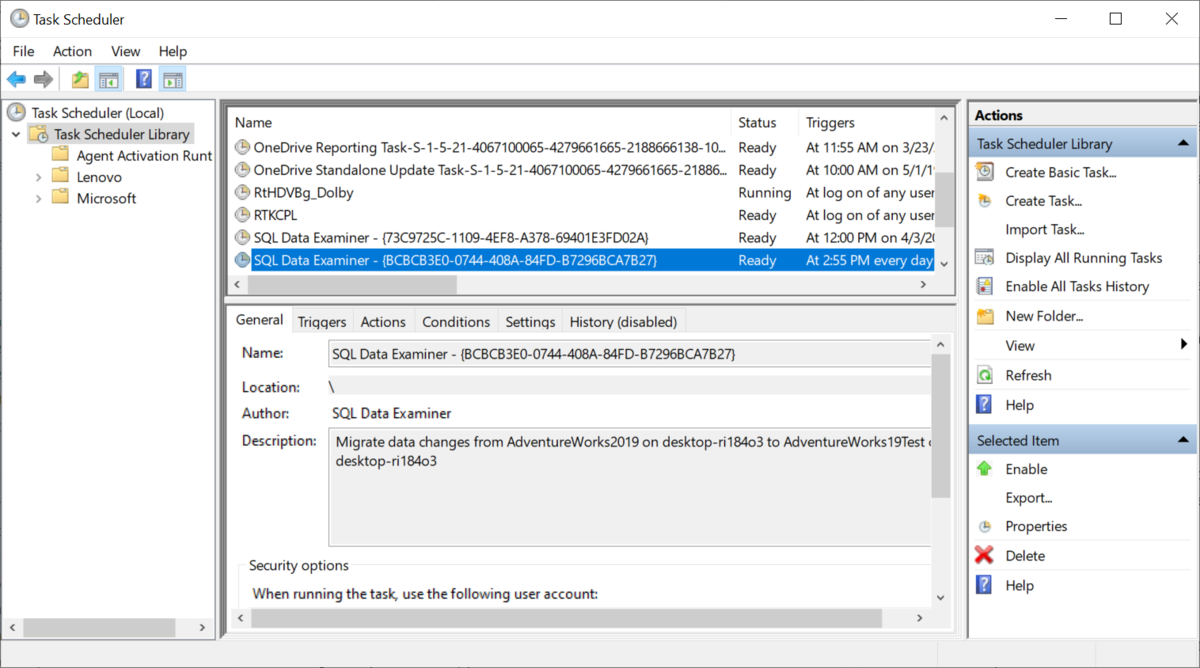Click the Back arrow toolbar icon
This screenshot has height=668, width=1200.
pos(16,79)
